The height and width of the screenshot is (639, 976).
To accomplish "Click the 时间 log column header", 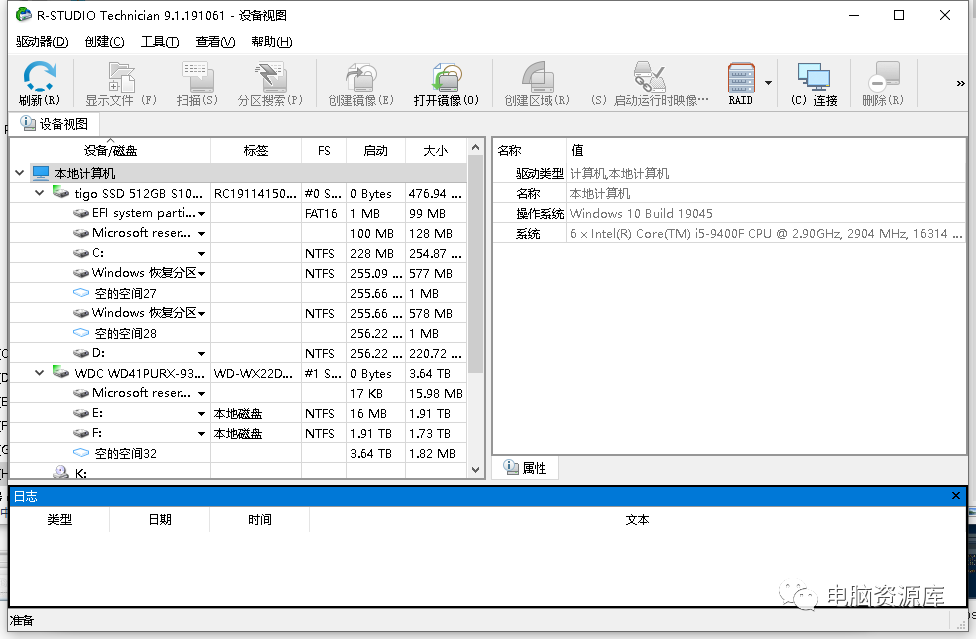I will [260, 520].
